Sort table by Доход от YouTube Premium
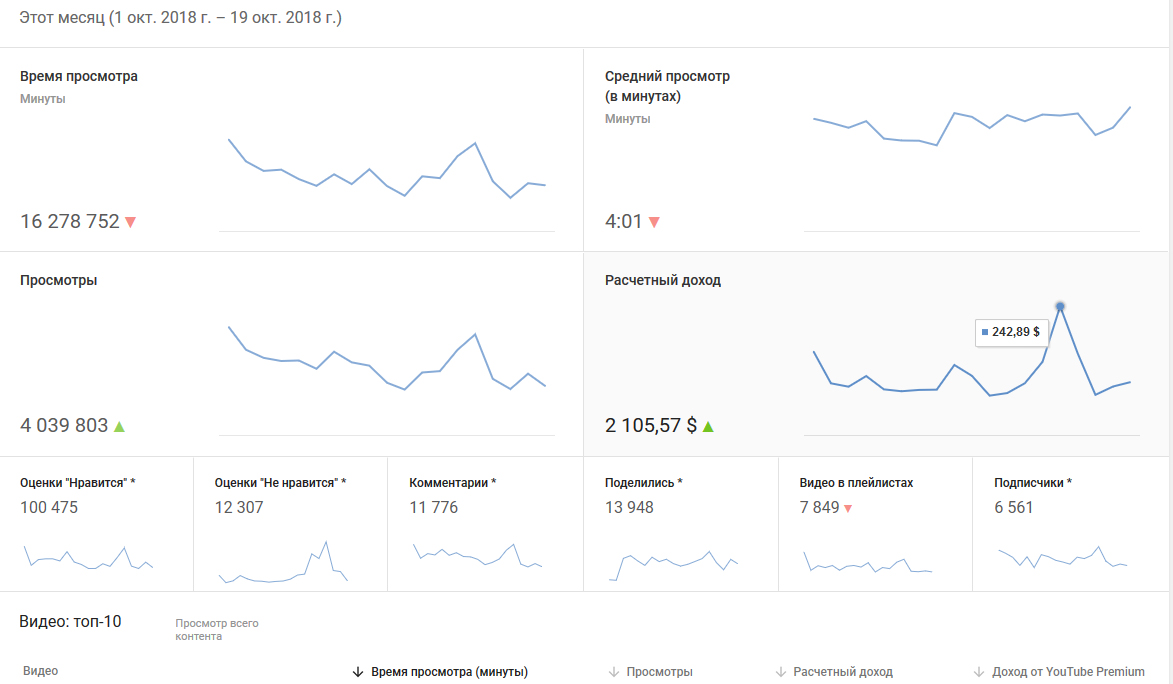1173x684 pixels. click(1067, 672)
